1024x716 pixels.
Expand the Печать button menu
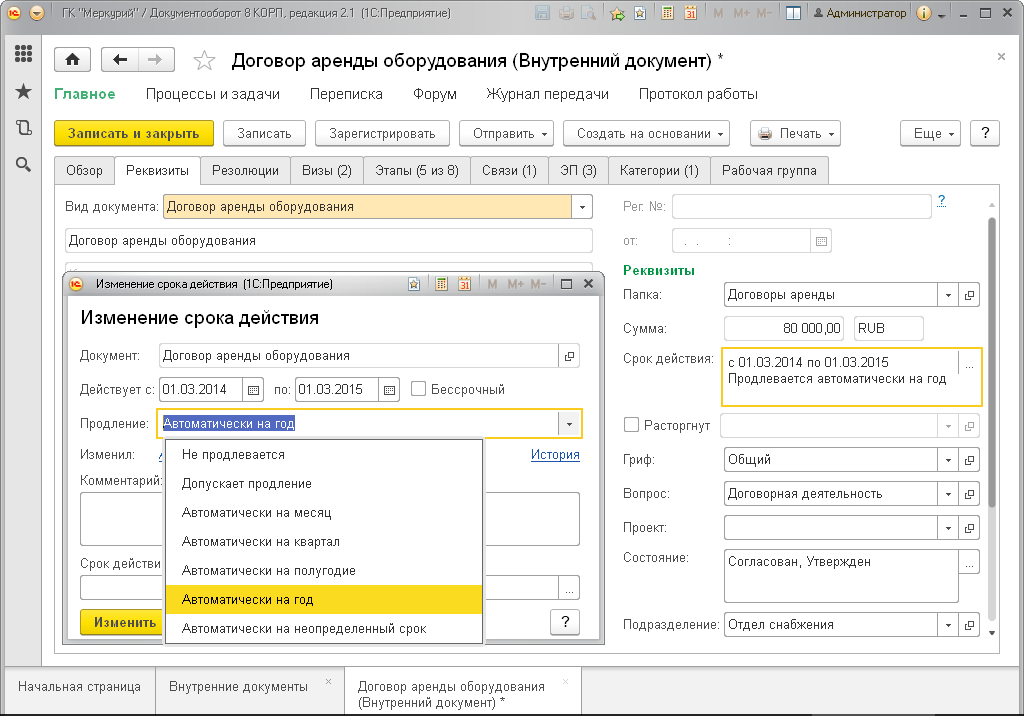point(795,133)
